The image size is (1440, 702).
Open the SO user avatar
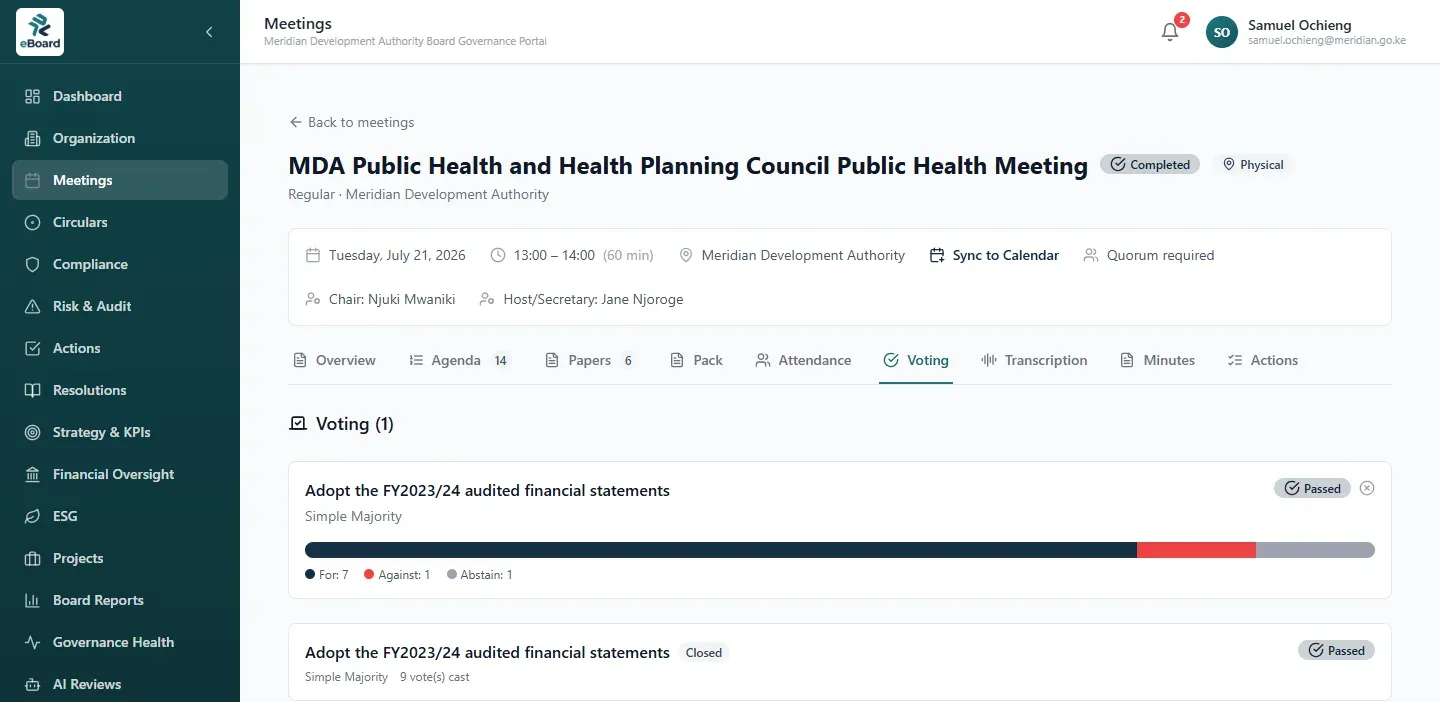[x=1221, y=32]
